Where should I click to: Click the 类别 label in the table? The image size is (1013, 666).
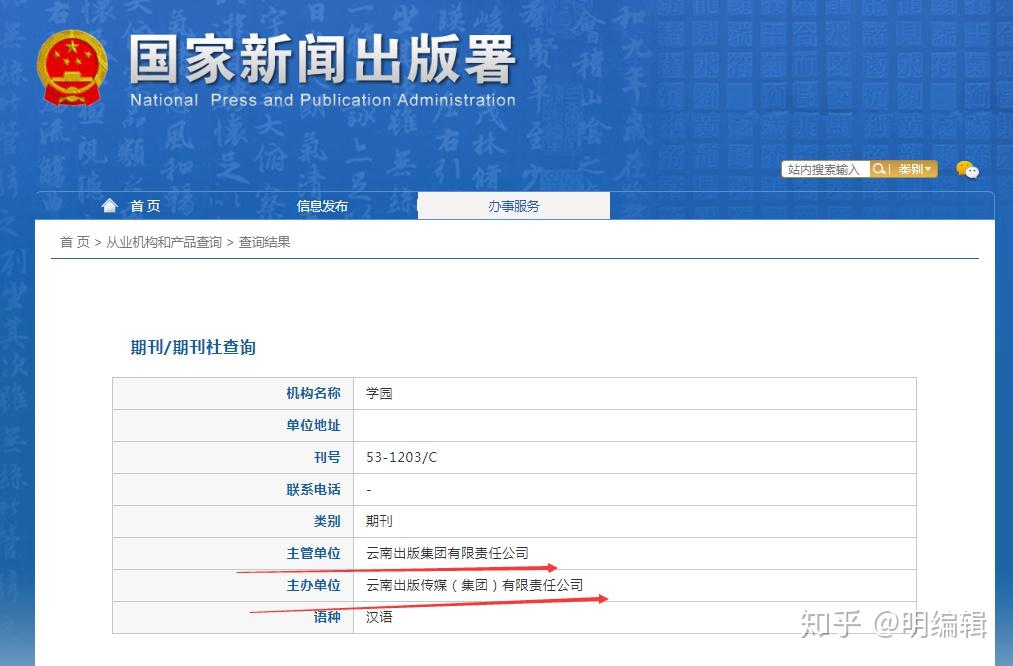pos(327,521)
